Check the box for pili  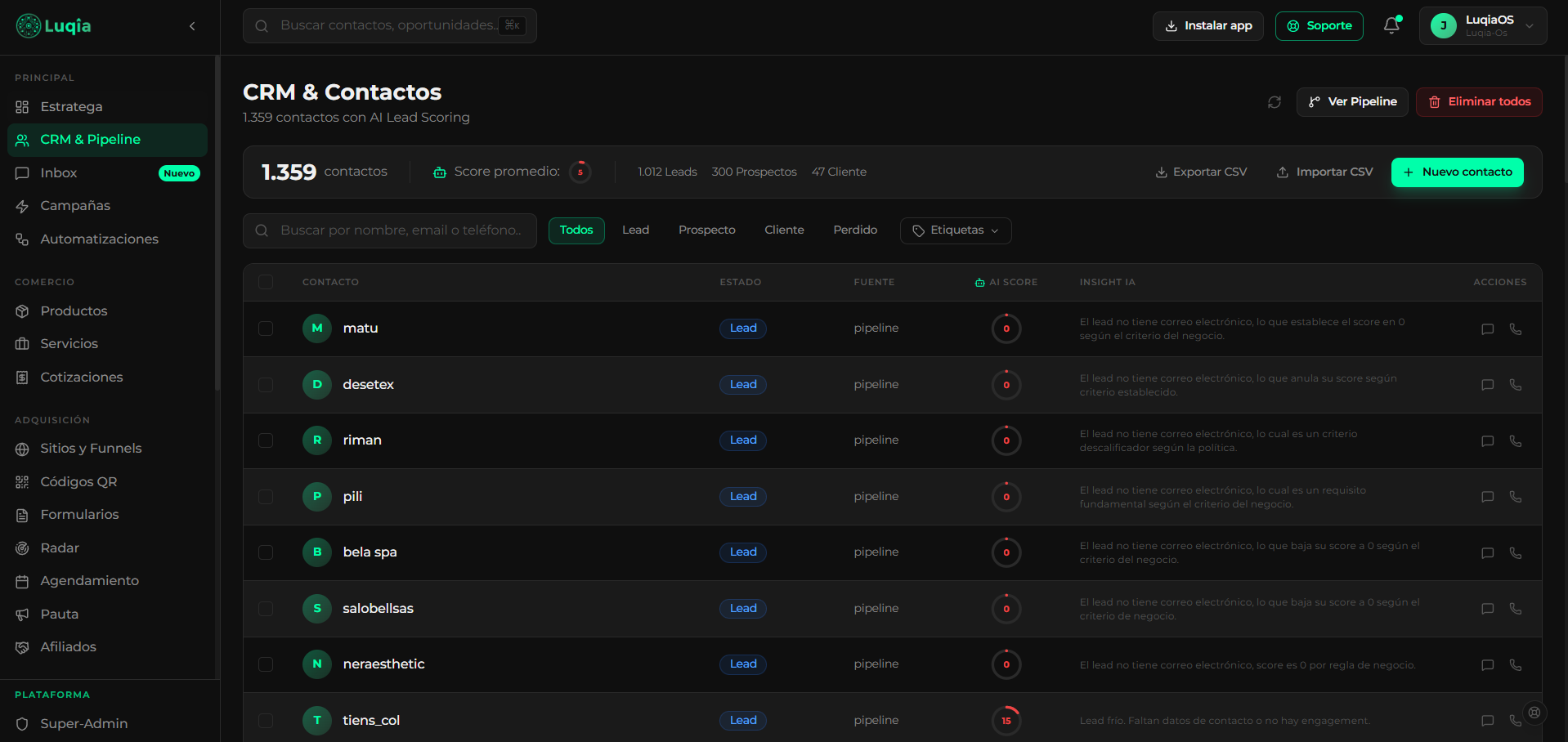[266, 496]
